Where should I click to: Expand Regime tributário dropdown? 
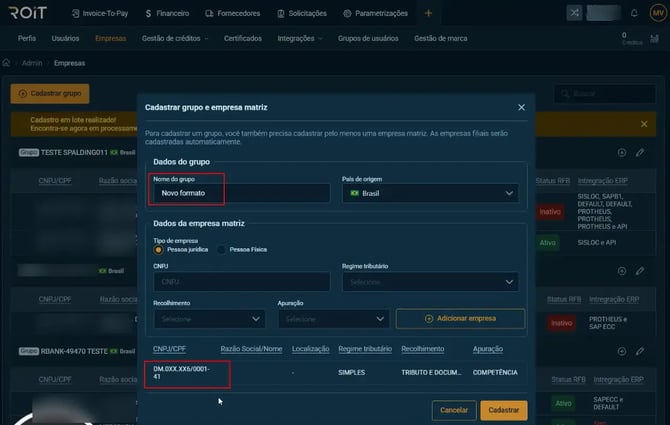432,283
